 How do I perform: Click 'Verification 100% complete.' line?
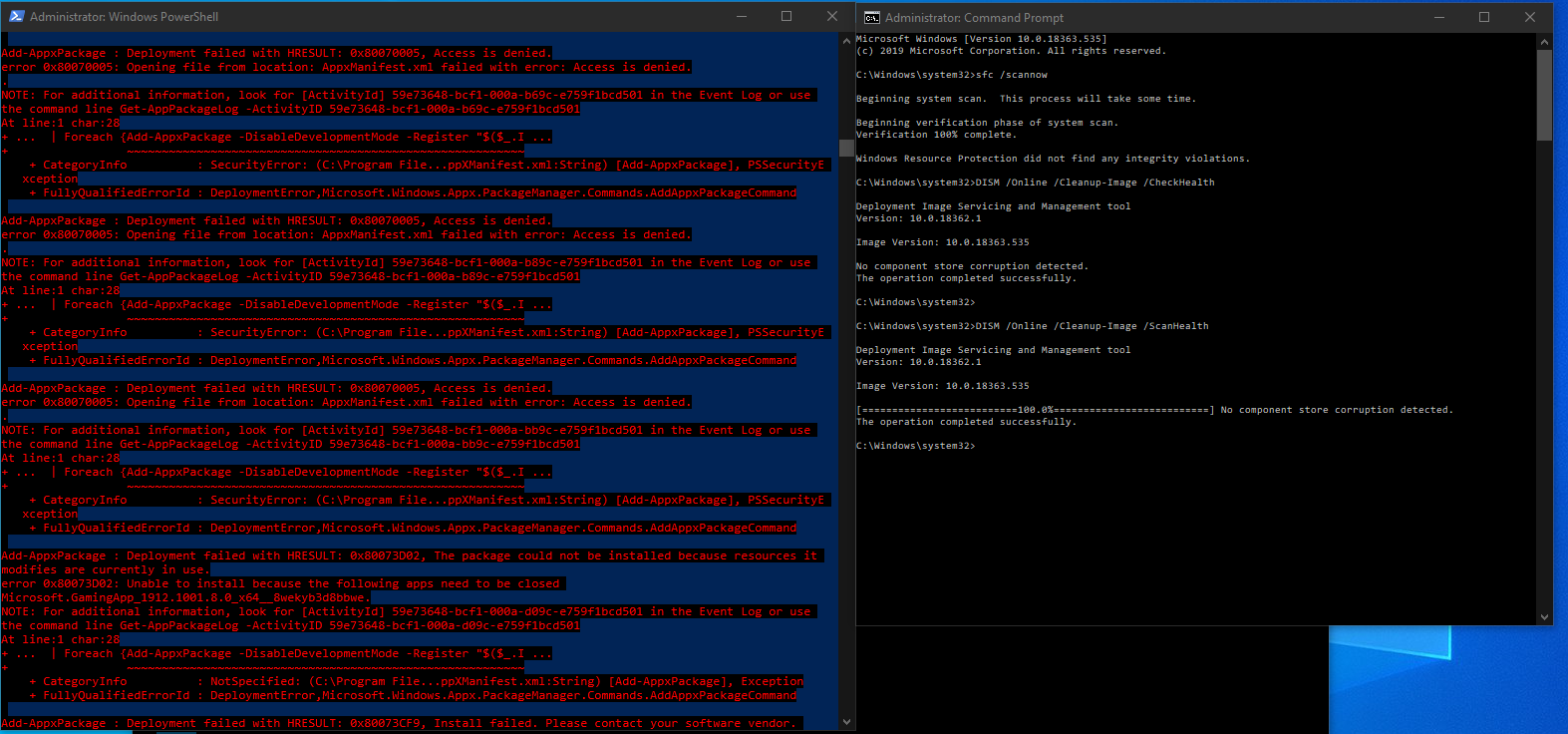click(x=936, y=135)
